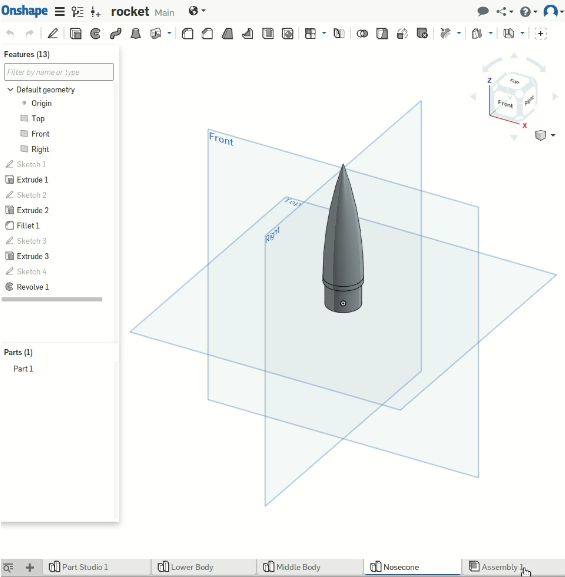Open the user account dropdown

click(x=553, y=11)
